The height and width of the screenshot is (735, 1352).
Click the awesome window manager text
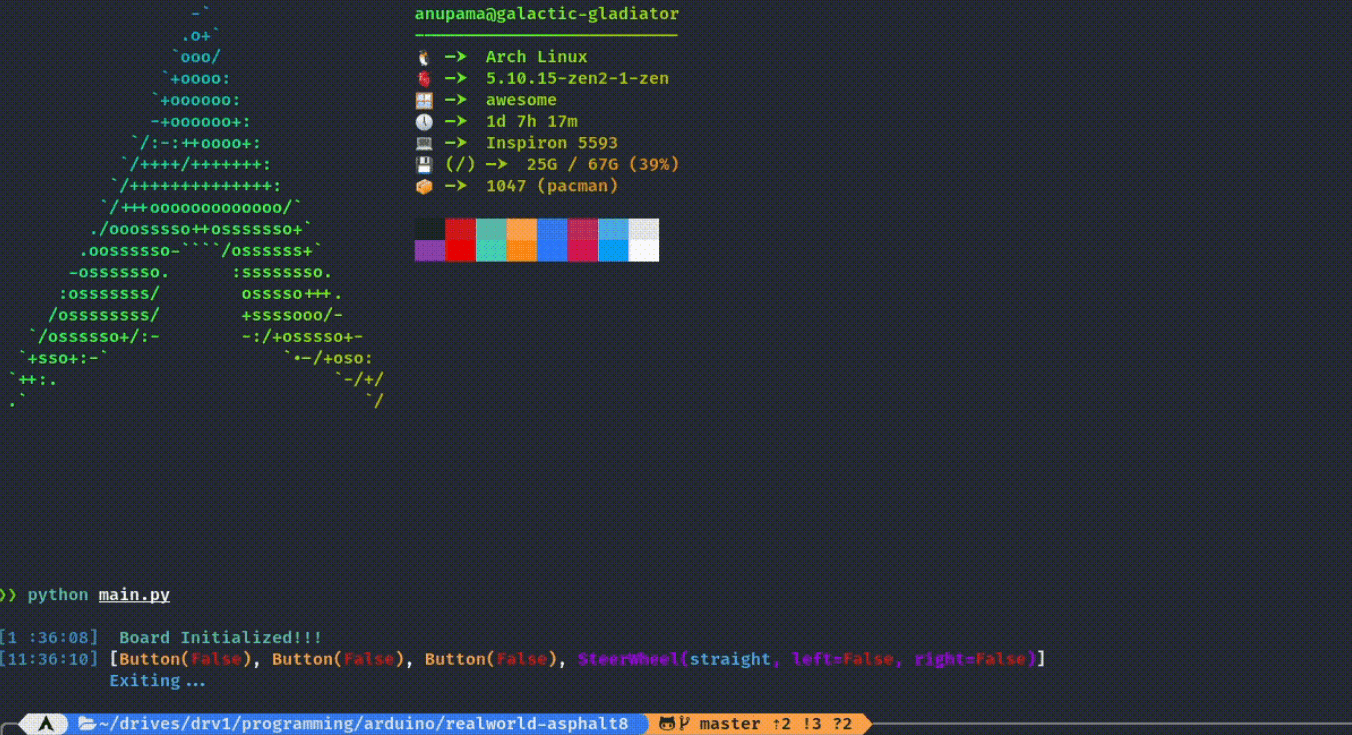[521, 100]
